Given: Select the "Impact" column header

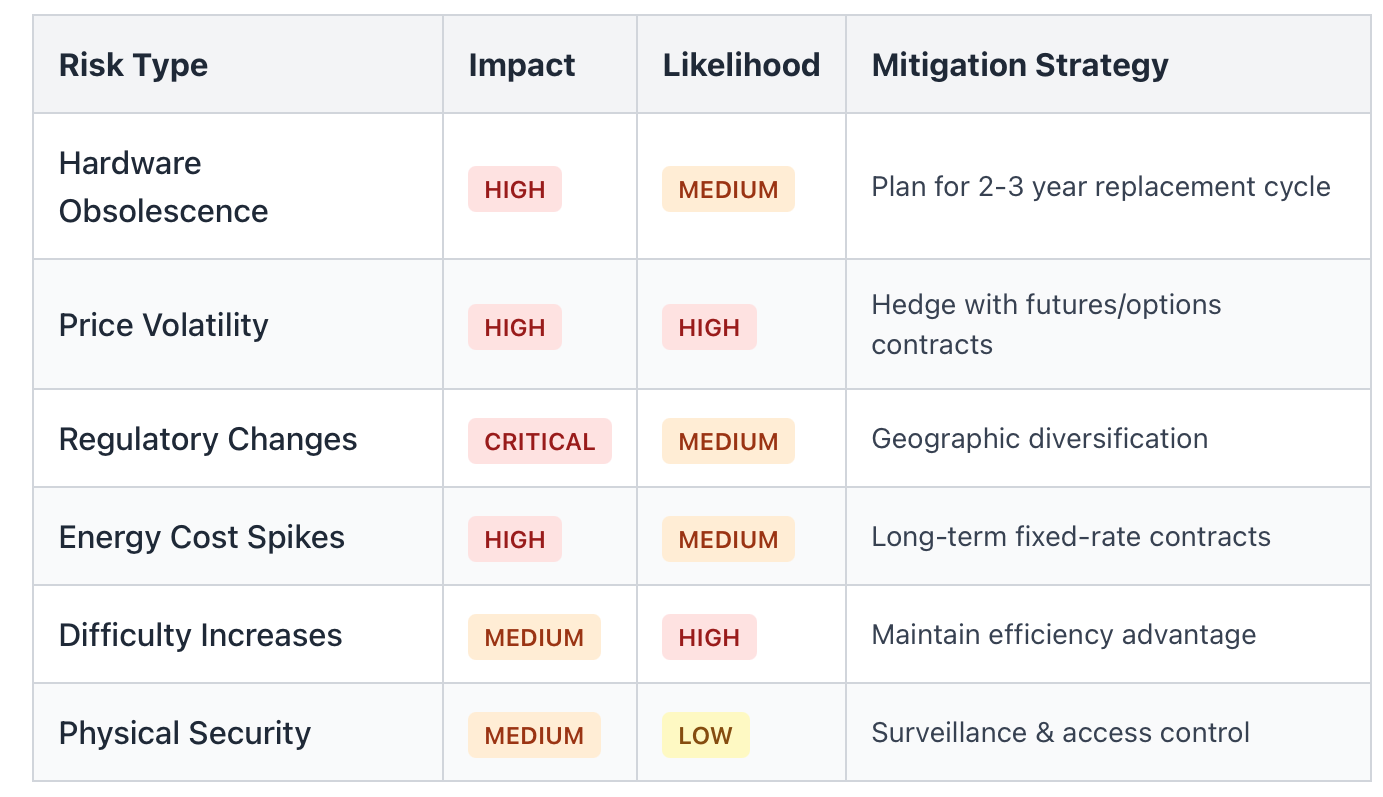Looking at the screenshot, I should 521,66.
